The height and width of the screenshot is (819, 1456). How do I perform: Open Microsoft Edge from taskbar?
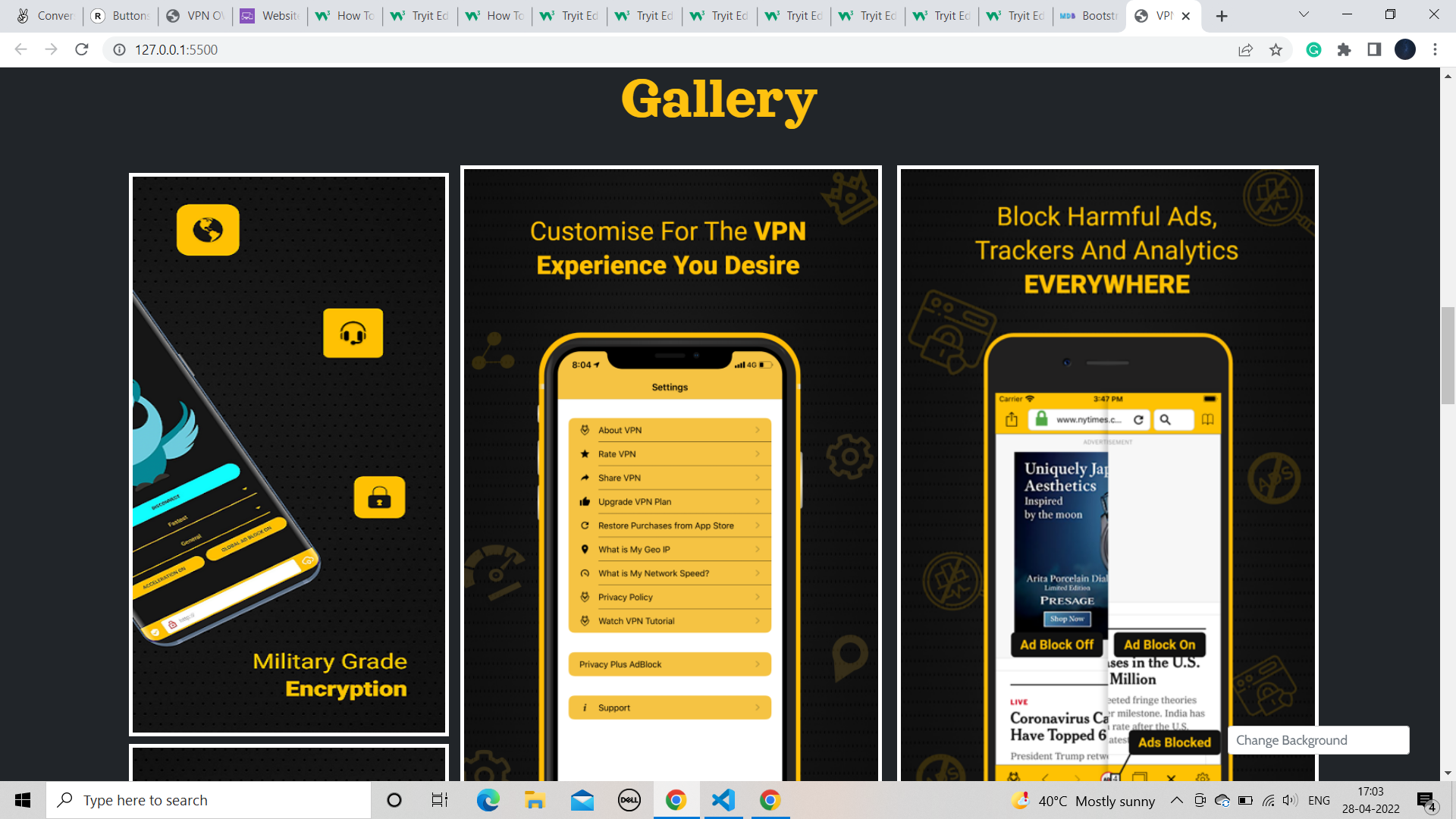coord(488,800)
